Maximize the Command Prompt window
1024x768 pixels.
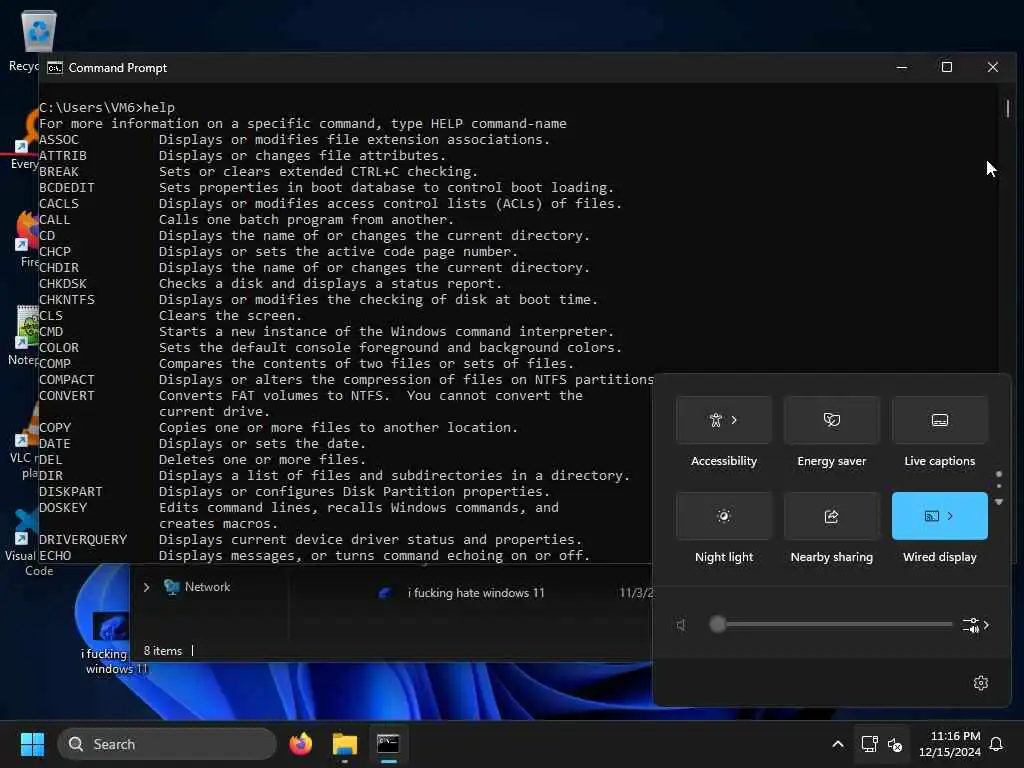pyautogui.click(x=946, y=67)
